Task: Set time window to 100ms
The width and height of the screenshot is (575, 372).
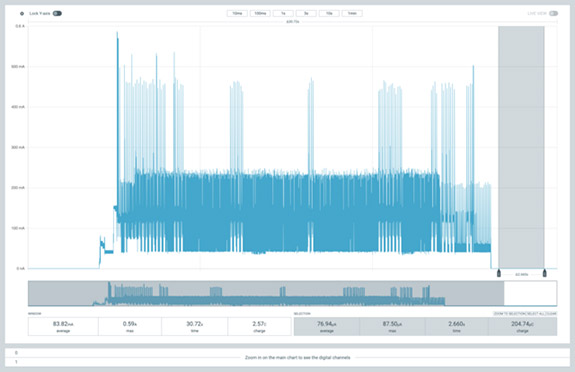Action: (x=260, y=13)
